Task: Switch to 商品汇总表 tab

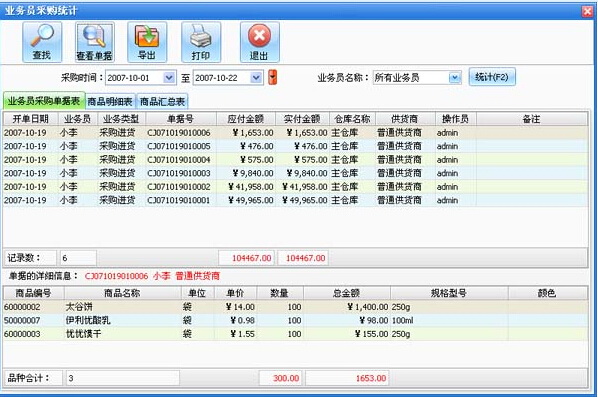Action: pos(162,101)
